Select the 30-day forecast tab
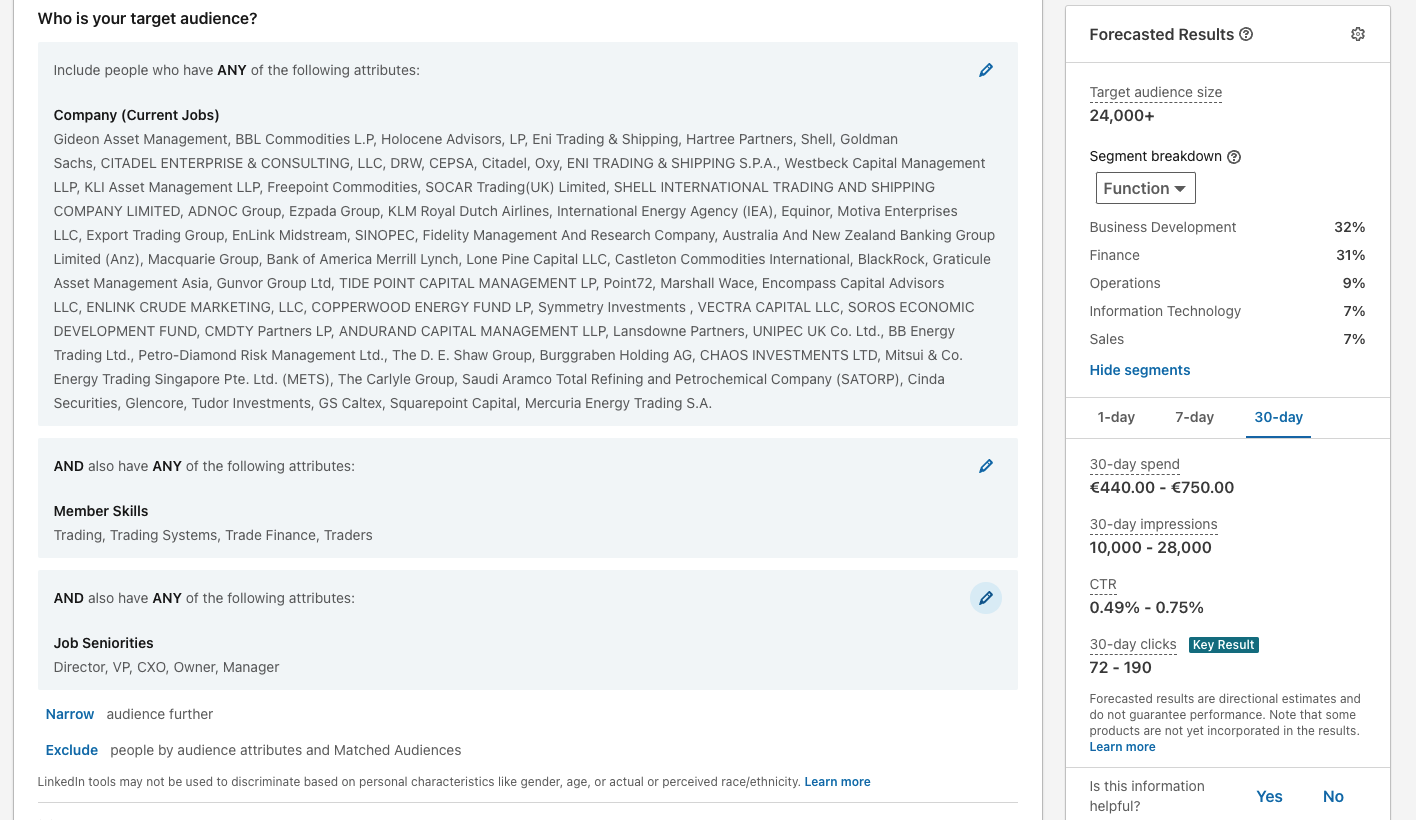The height and width of the screenshot is (820, 1416). (x=1278, y=417)
